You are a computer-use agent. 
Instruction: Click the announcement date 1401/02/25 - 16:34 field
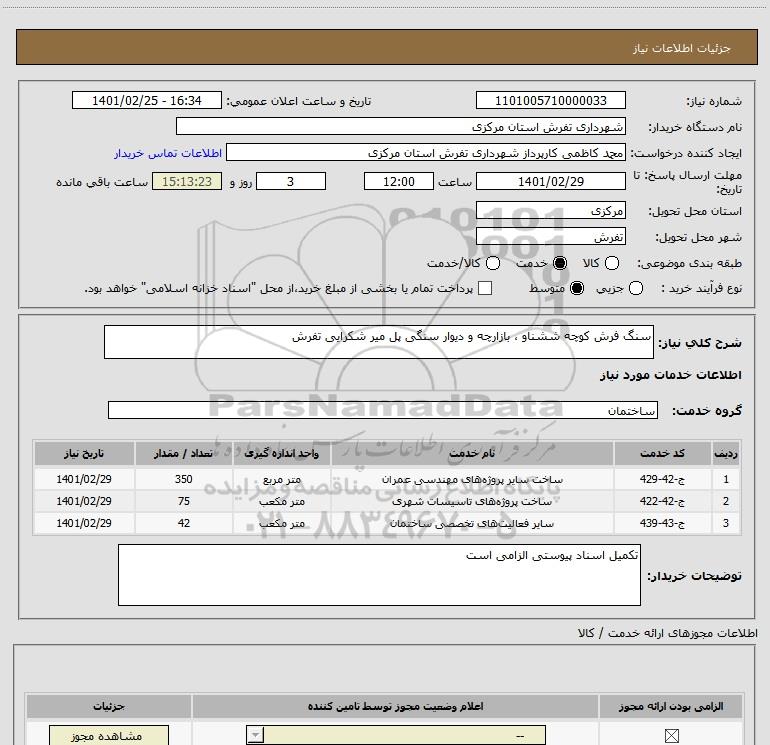(147, 100)
